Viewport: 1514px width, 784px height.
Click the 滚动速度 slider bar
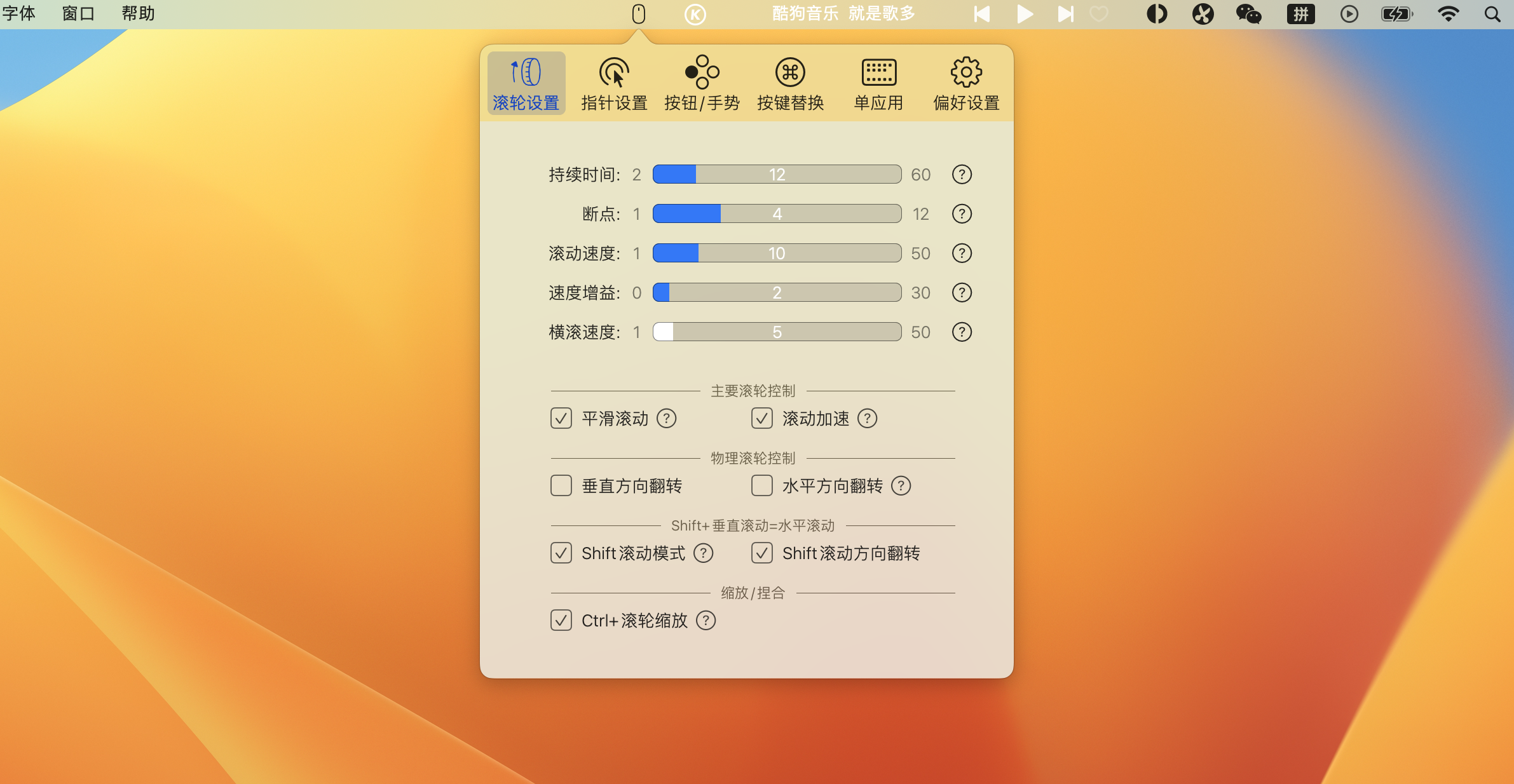coord(777,253)
